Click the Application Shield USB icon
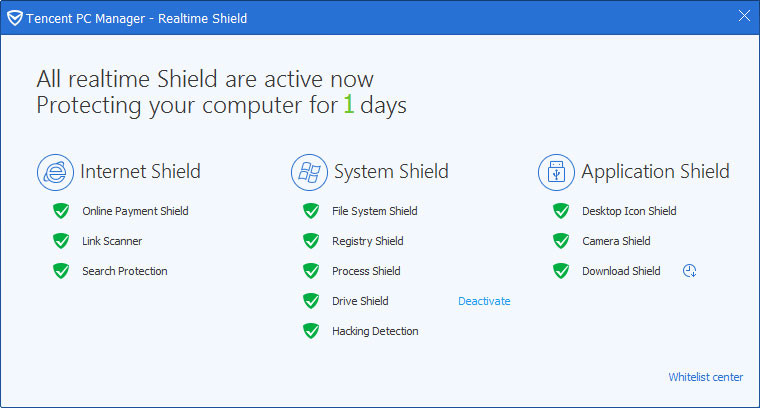The image size is (760, 408). pyautogui.click(x=556, y=172)
